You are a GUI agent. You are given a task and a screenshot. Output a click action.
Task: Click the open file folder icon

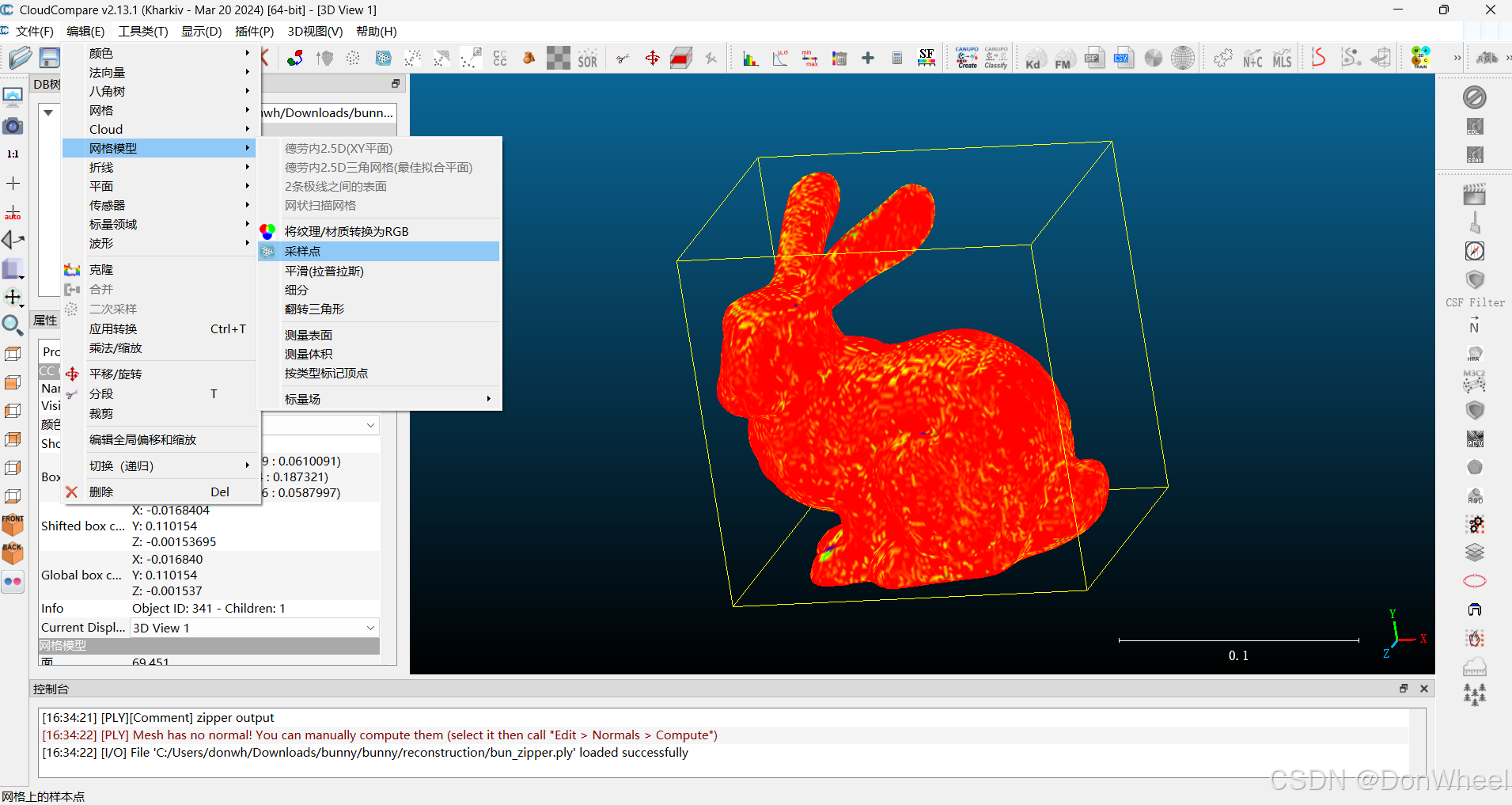[x=21, y=58]
